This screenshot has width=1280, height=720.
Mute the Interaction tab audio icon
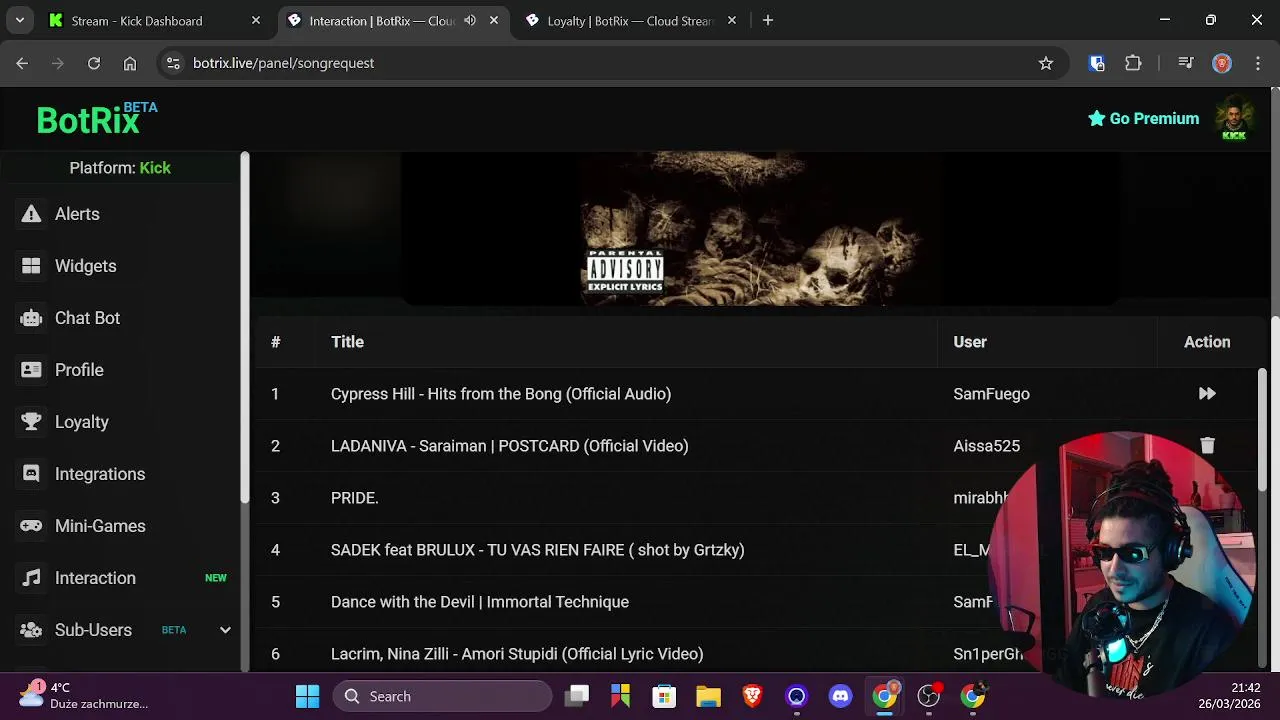click(470, 20)
